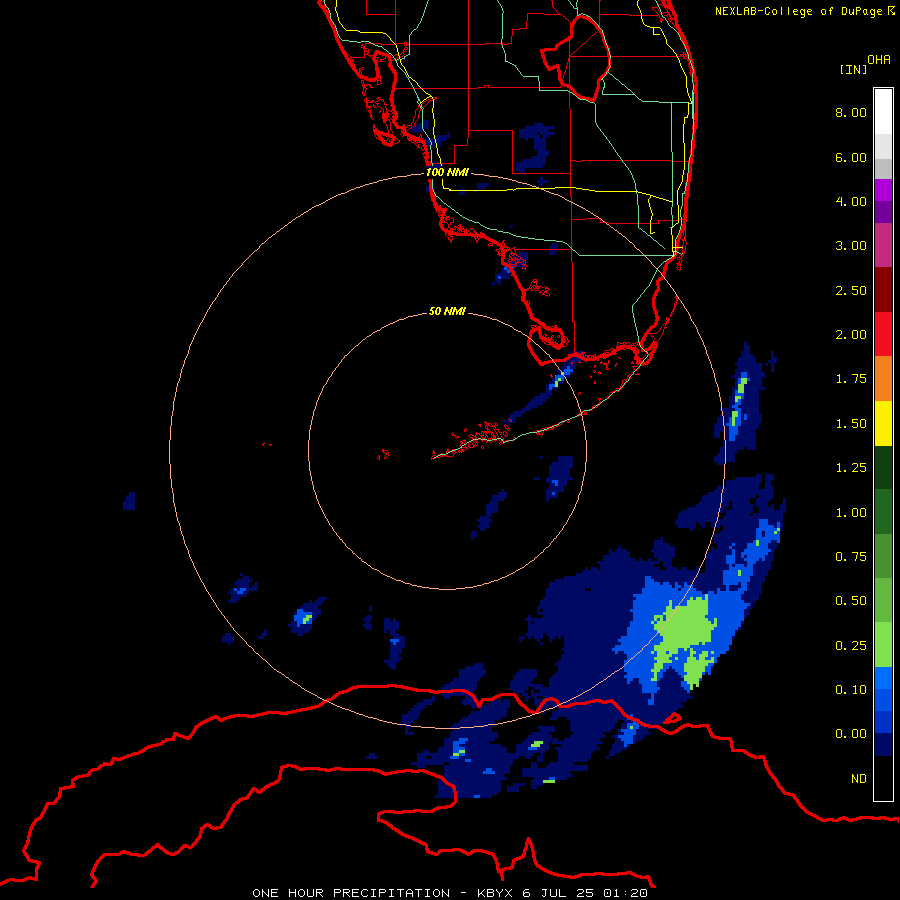This screenshot has width=900, height=900.
Task: Click the 50 NMI range ring label
Action: pos(447,311)
